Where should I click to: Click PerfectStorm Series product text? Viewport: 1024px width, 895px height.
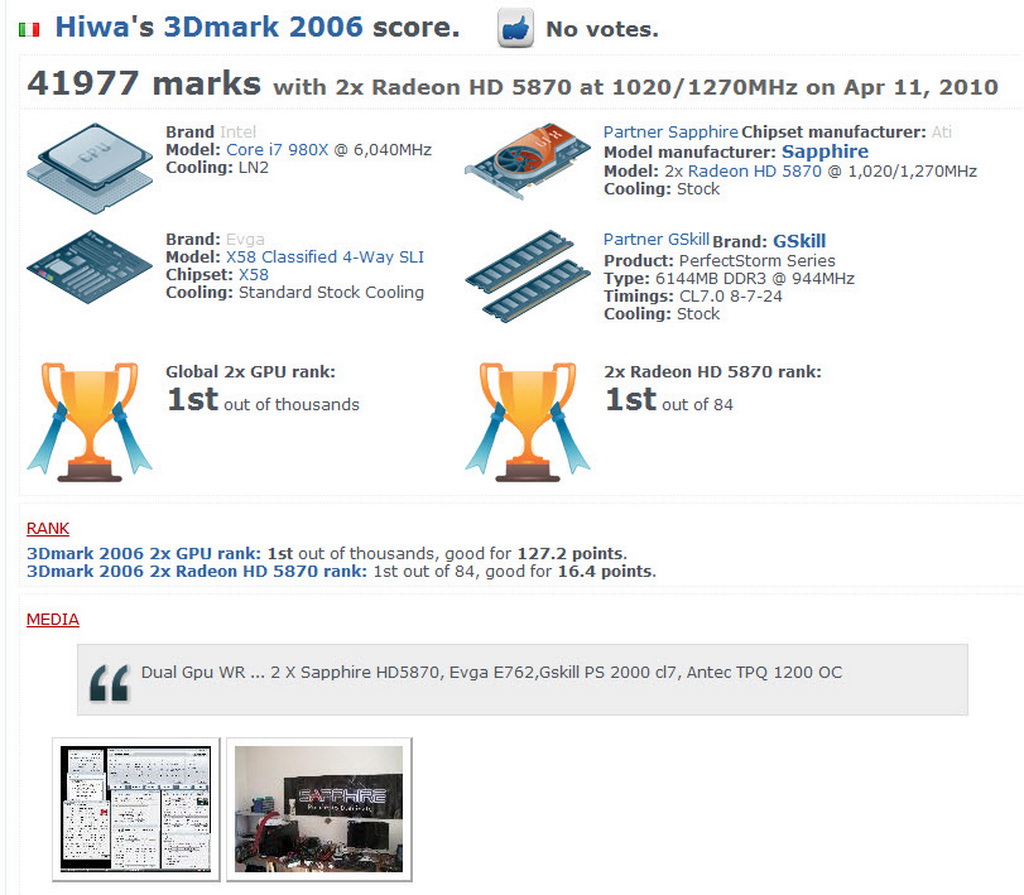click(x=757, y=261)
